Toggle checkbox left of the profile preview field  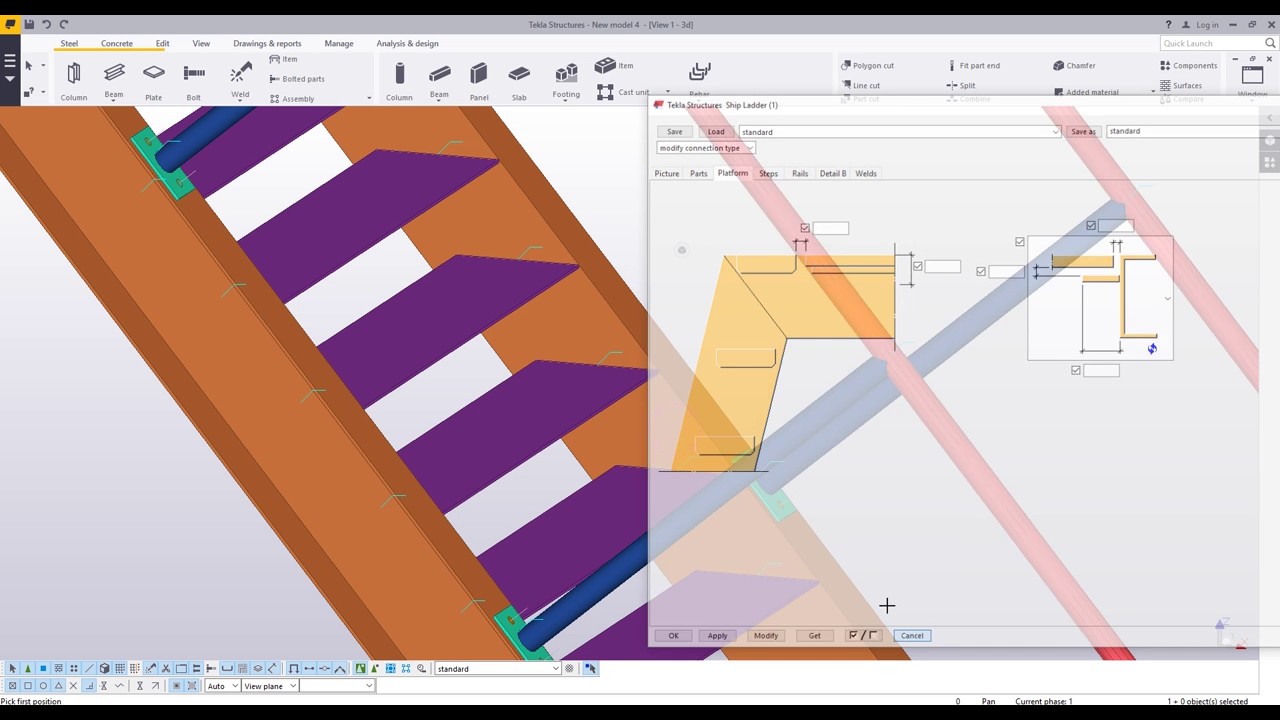(981, 271)
